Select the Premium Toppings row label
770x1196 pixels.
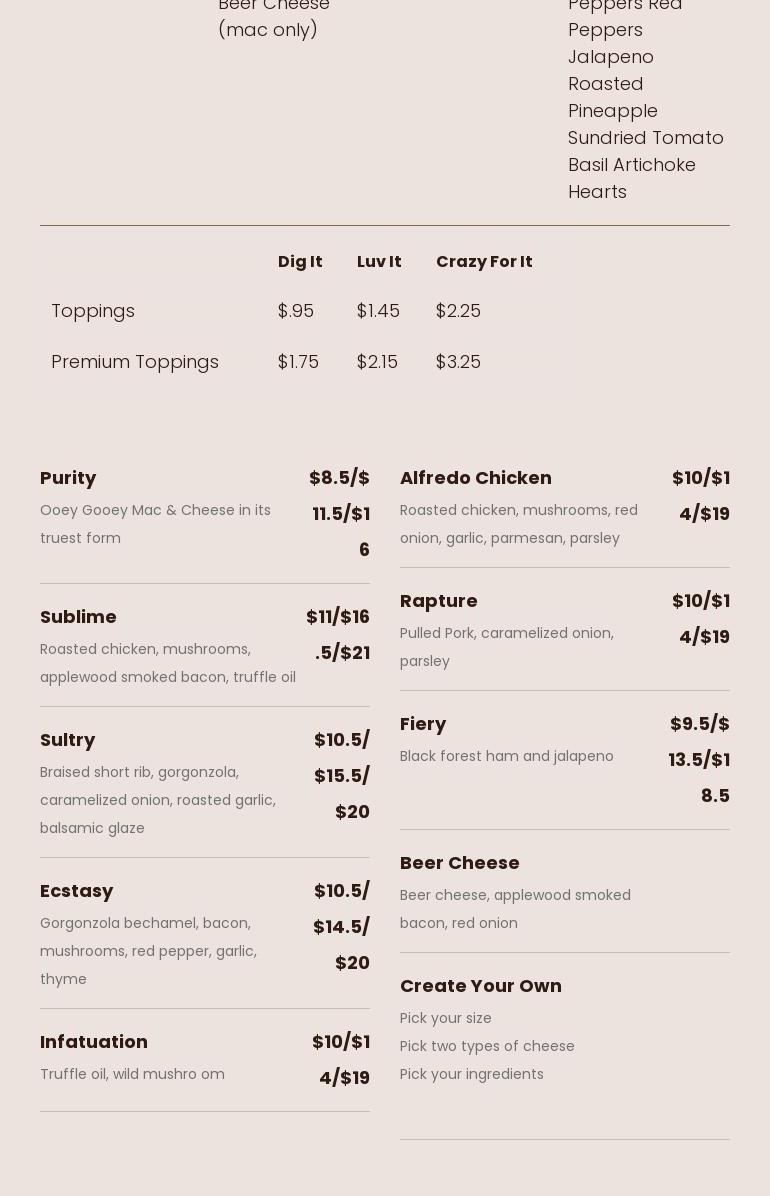[135, 362]
